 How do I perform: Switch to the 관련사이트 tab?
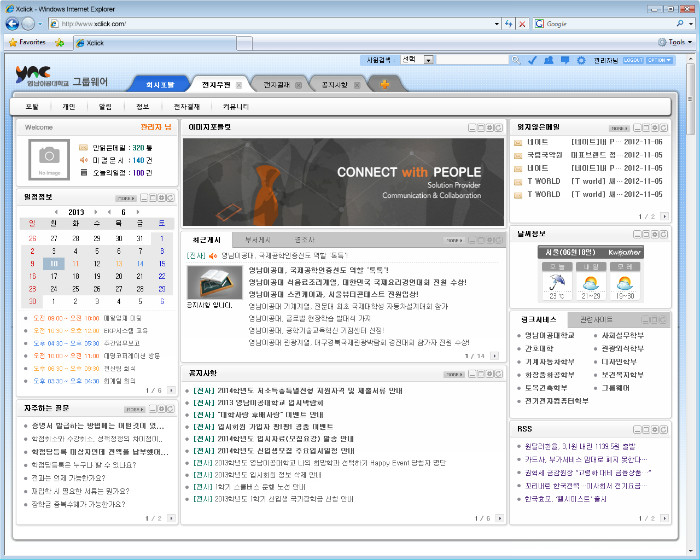pos(596,320)
